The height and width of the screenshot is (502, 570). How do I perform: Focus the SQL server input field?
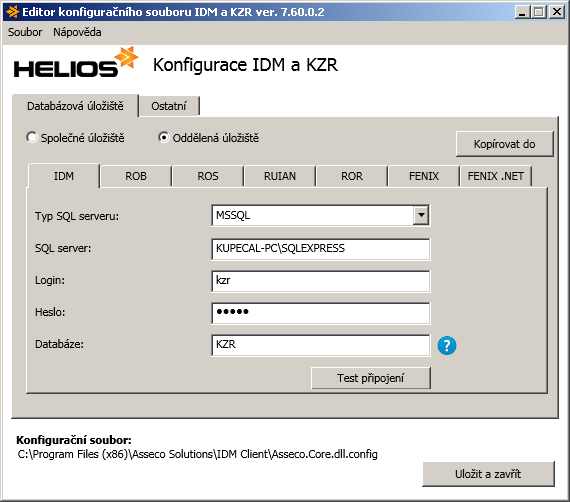pos(321,249)
